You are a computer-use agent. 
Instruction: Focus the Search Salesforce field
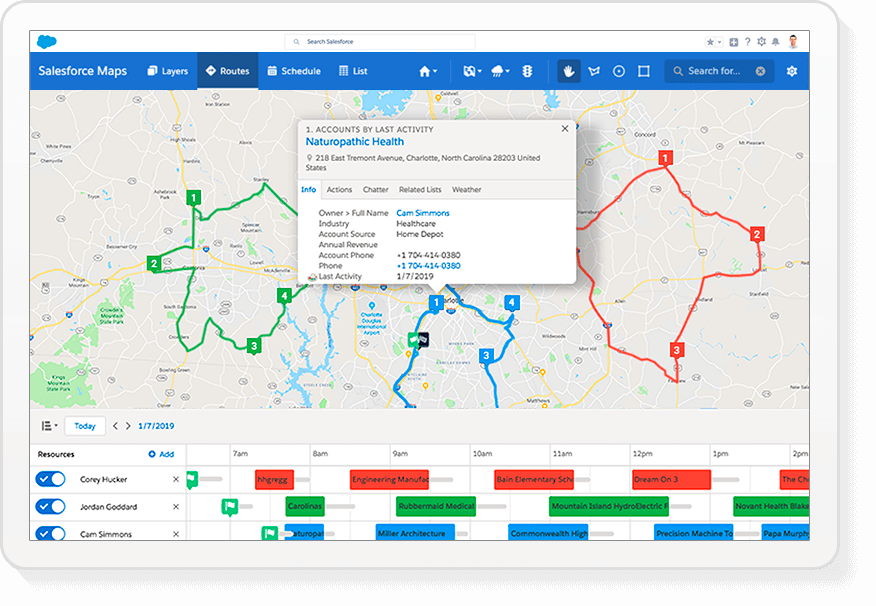[x=380, y=42]
